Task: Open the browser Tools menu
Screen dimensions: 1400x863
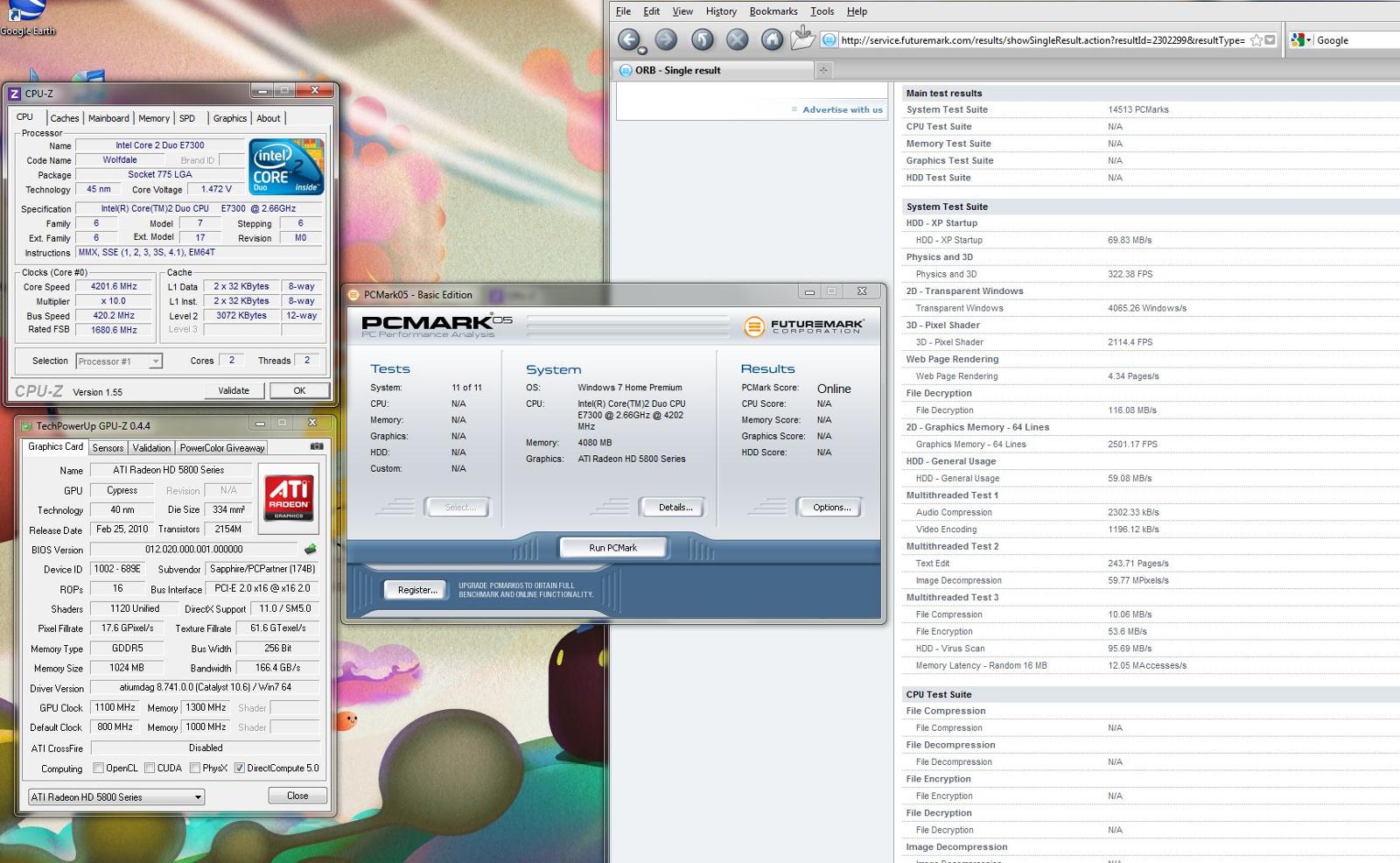Action: 822,11
